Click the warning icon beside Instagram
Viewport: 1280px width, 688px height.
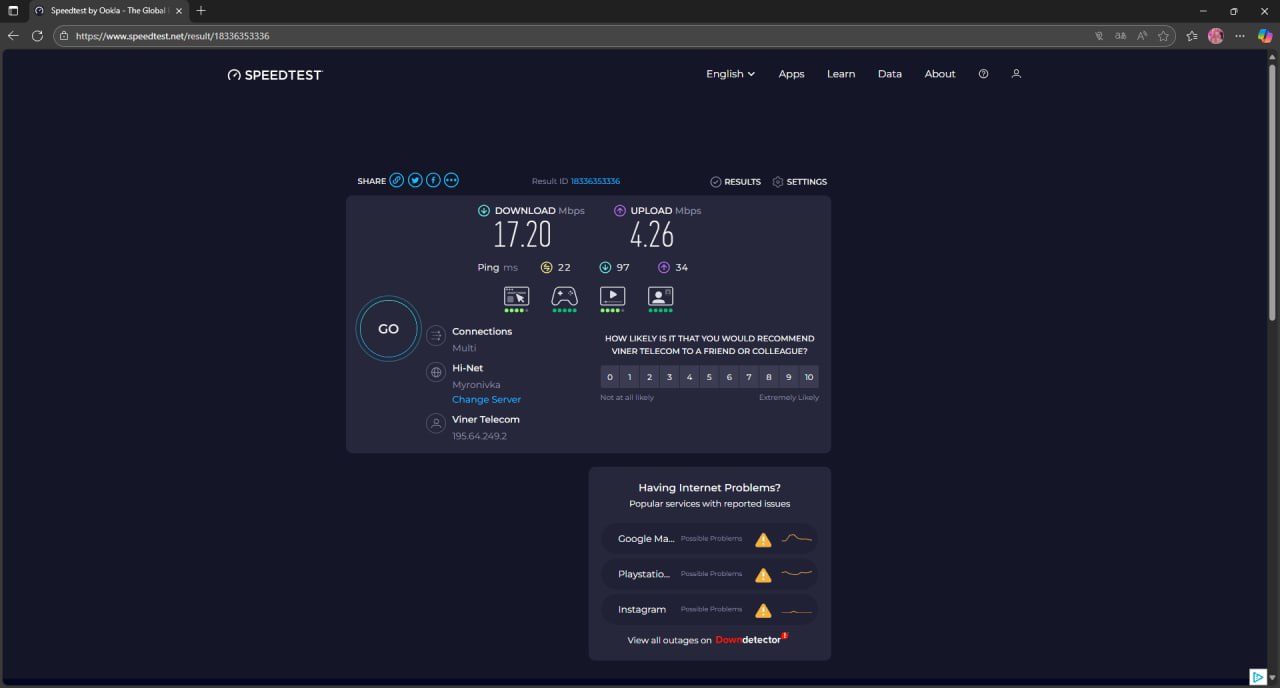point(763,610)
